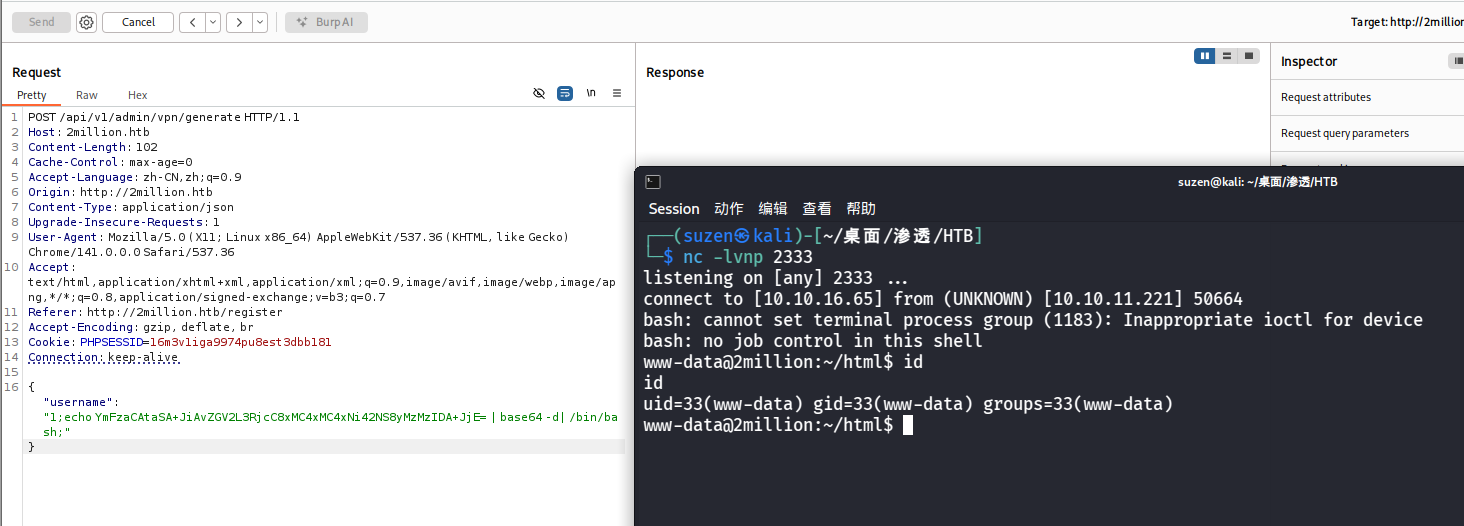Click the 'bash: no job control' terminal line
This screenshot has height=526, width=1464.
[x=813, y=341]
